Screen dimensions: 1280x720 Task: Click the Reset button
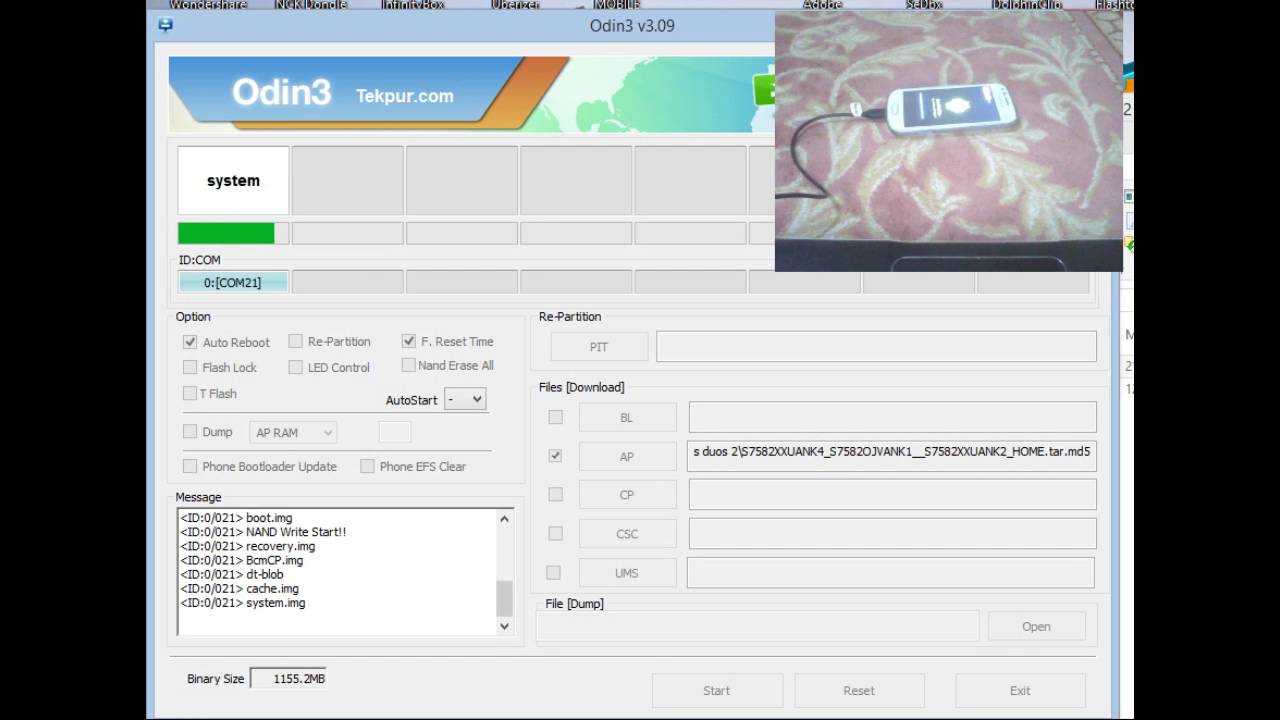tap(859, 690)
